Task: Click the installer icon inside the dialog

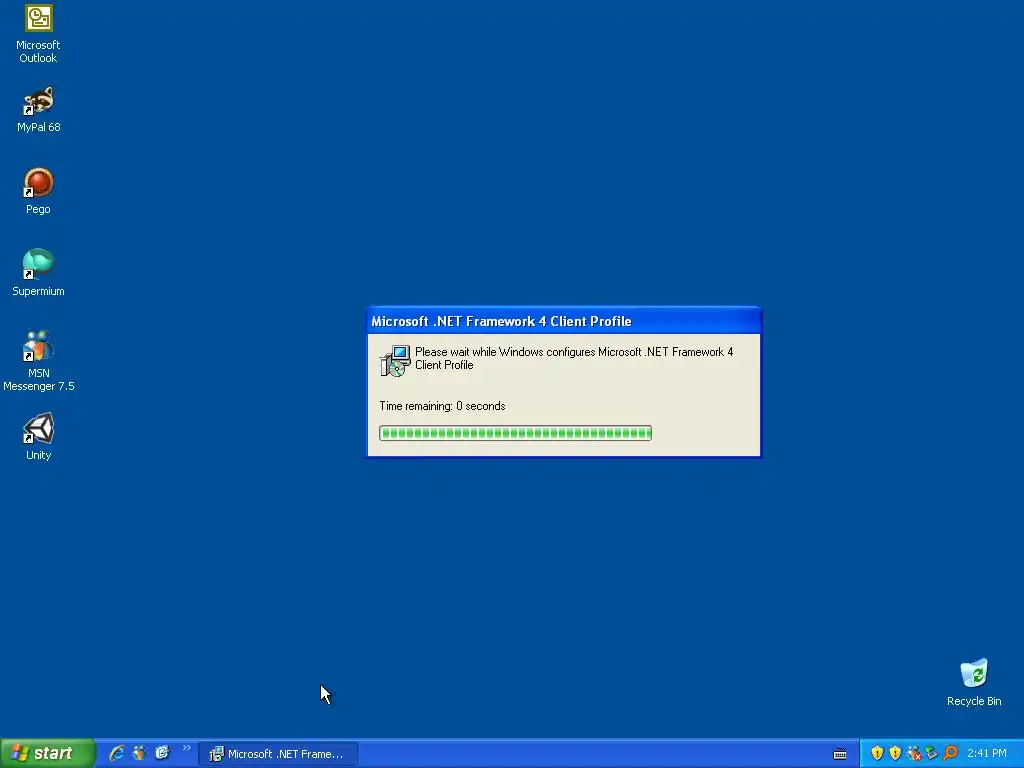Action: click(x=395, y=361)
